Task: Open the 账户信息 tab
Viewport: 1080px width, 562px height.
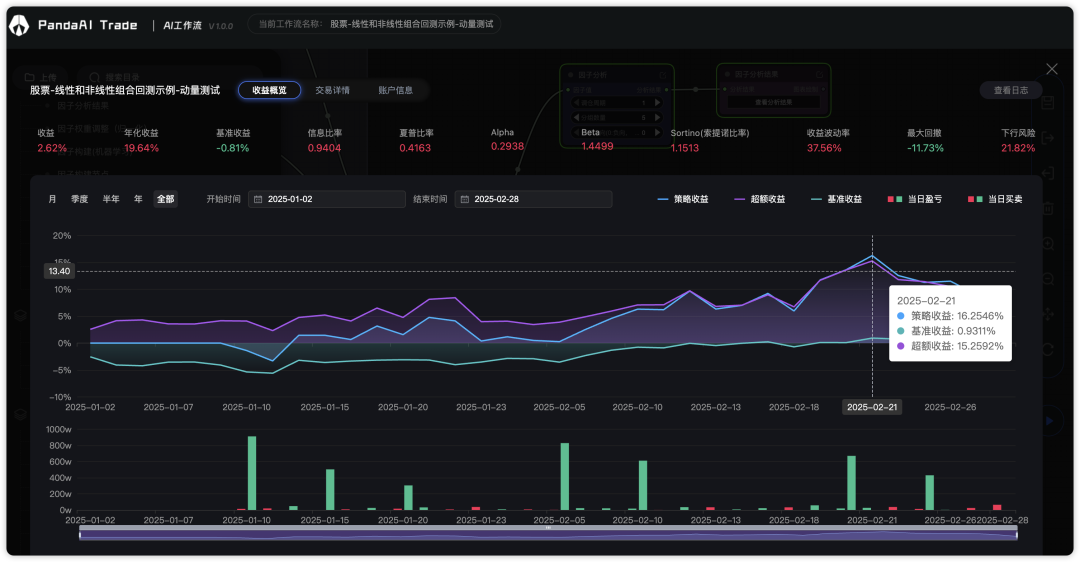Action: click(395, 90)
